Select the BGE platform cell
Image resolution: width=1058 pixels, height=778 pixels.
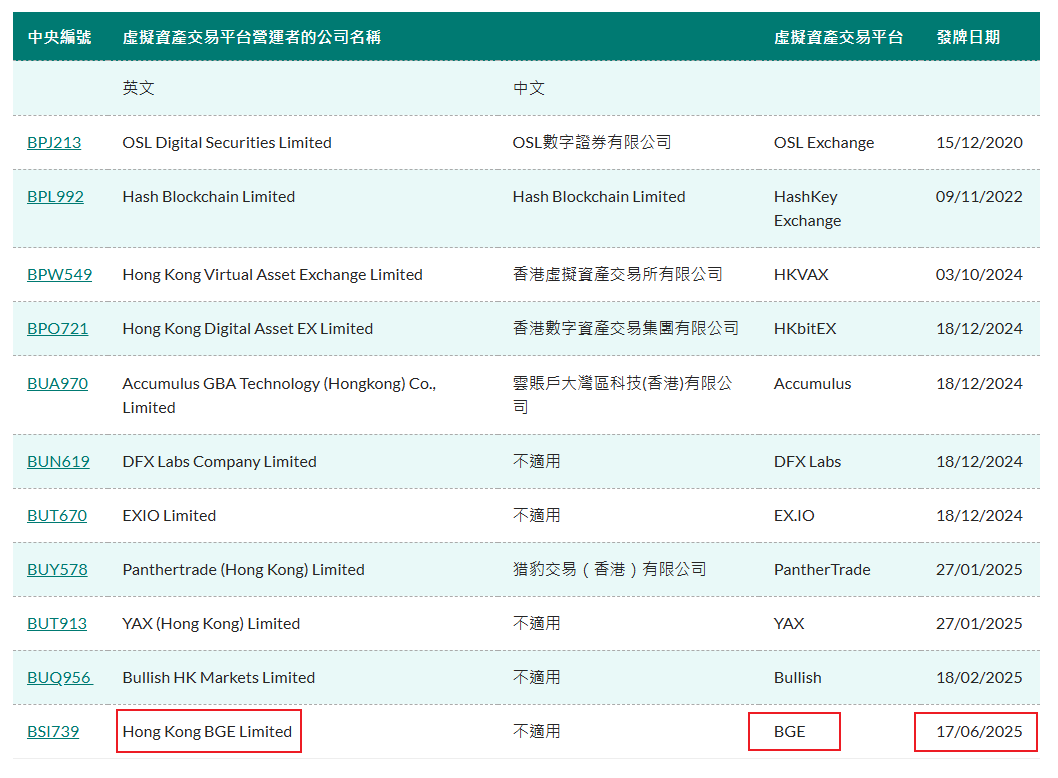[x=789, y=731]
